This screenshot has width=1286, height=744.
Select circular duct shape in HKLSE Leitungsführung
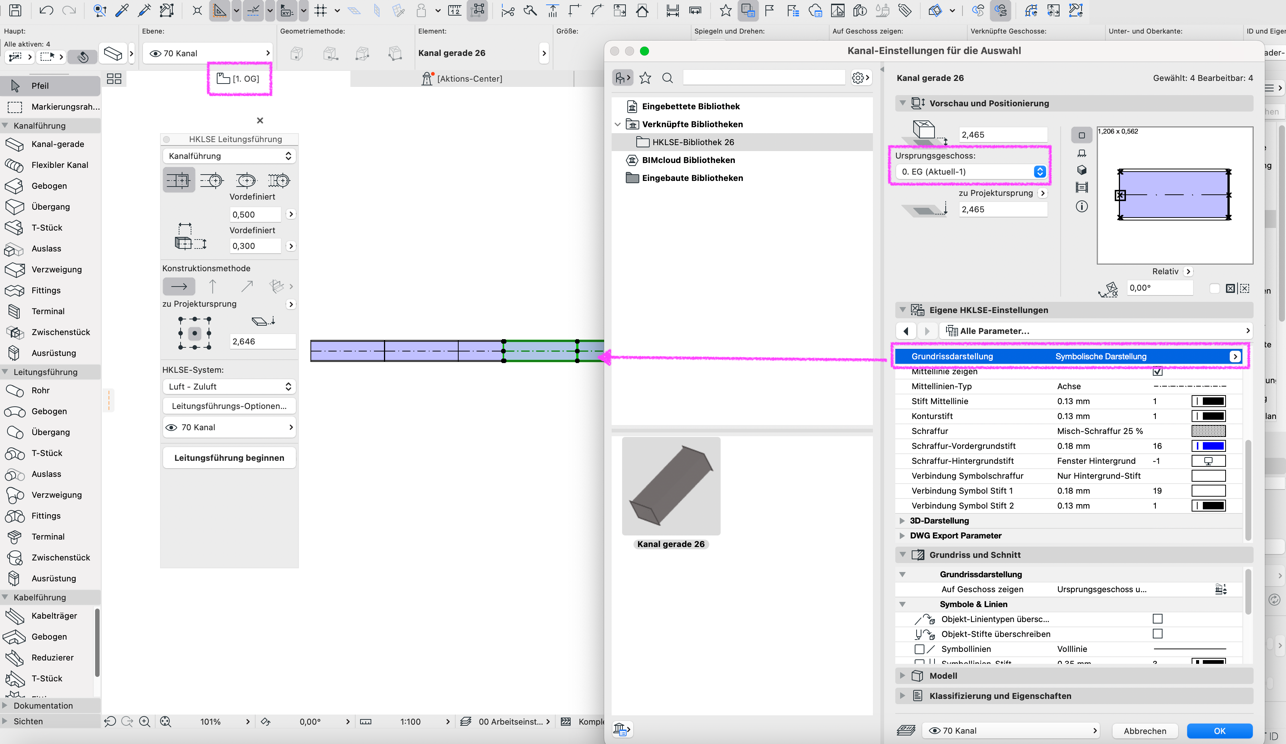212,180
